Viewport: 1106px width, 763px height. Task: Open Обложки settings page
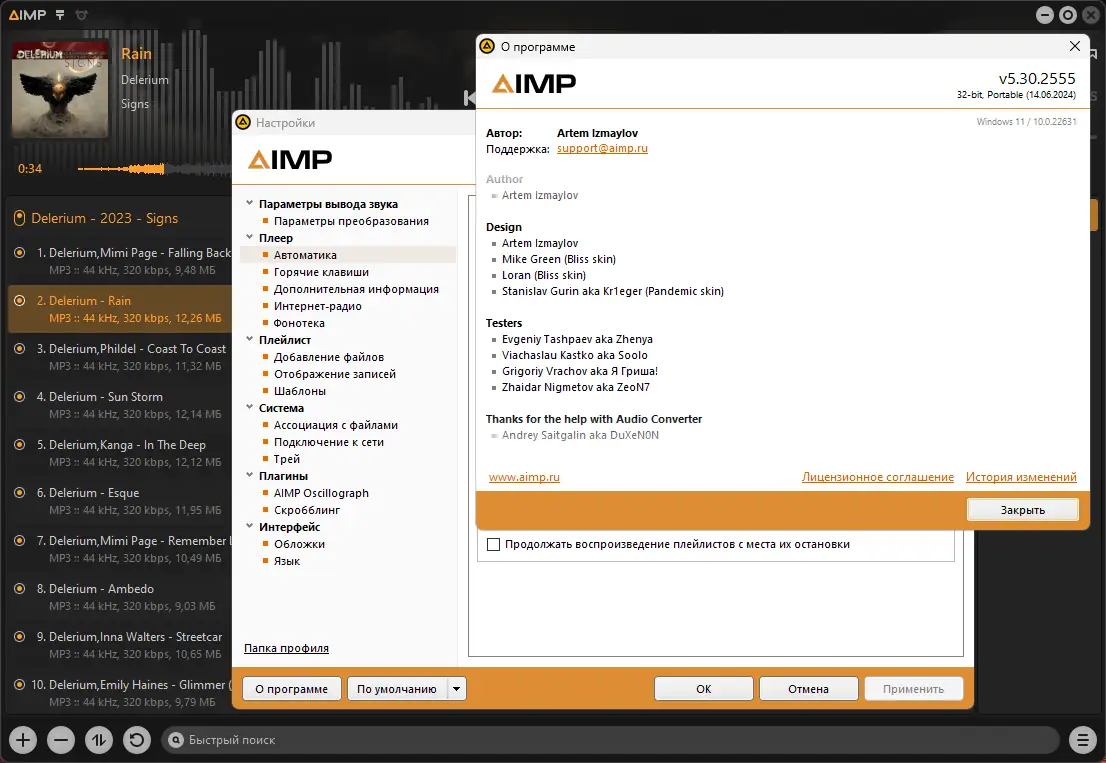coord(299,544)
